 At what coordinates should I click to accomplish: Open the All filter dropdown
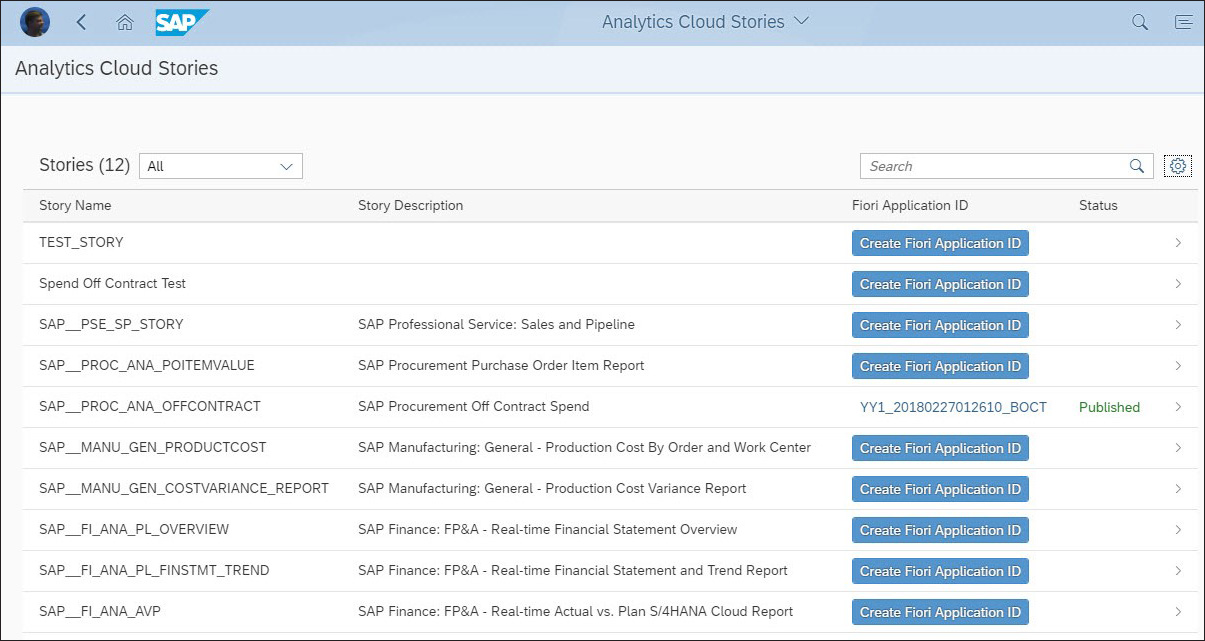click(x=221, y=166)
